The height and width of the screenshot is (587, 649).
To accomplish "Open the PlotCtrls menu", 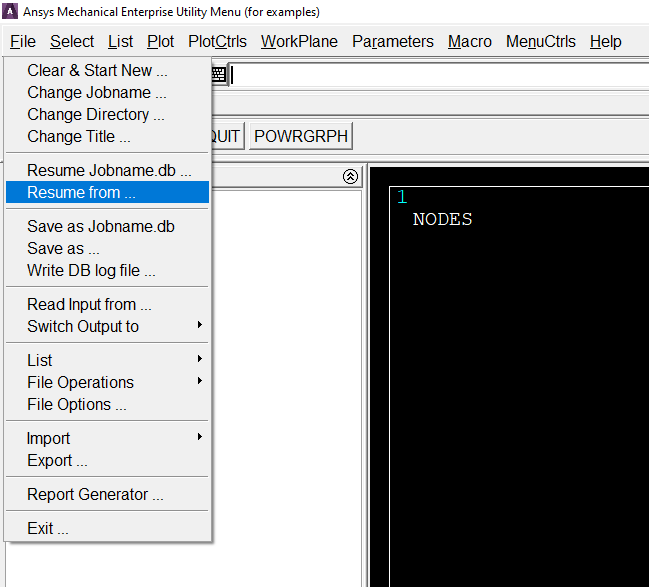I will coord(217,41).
